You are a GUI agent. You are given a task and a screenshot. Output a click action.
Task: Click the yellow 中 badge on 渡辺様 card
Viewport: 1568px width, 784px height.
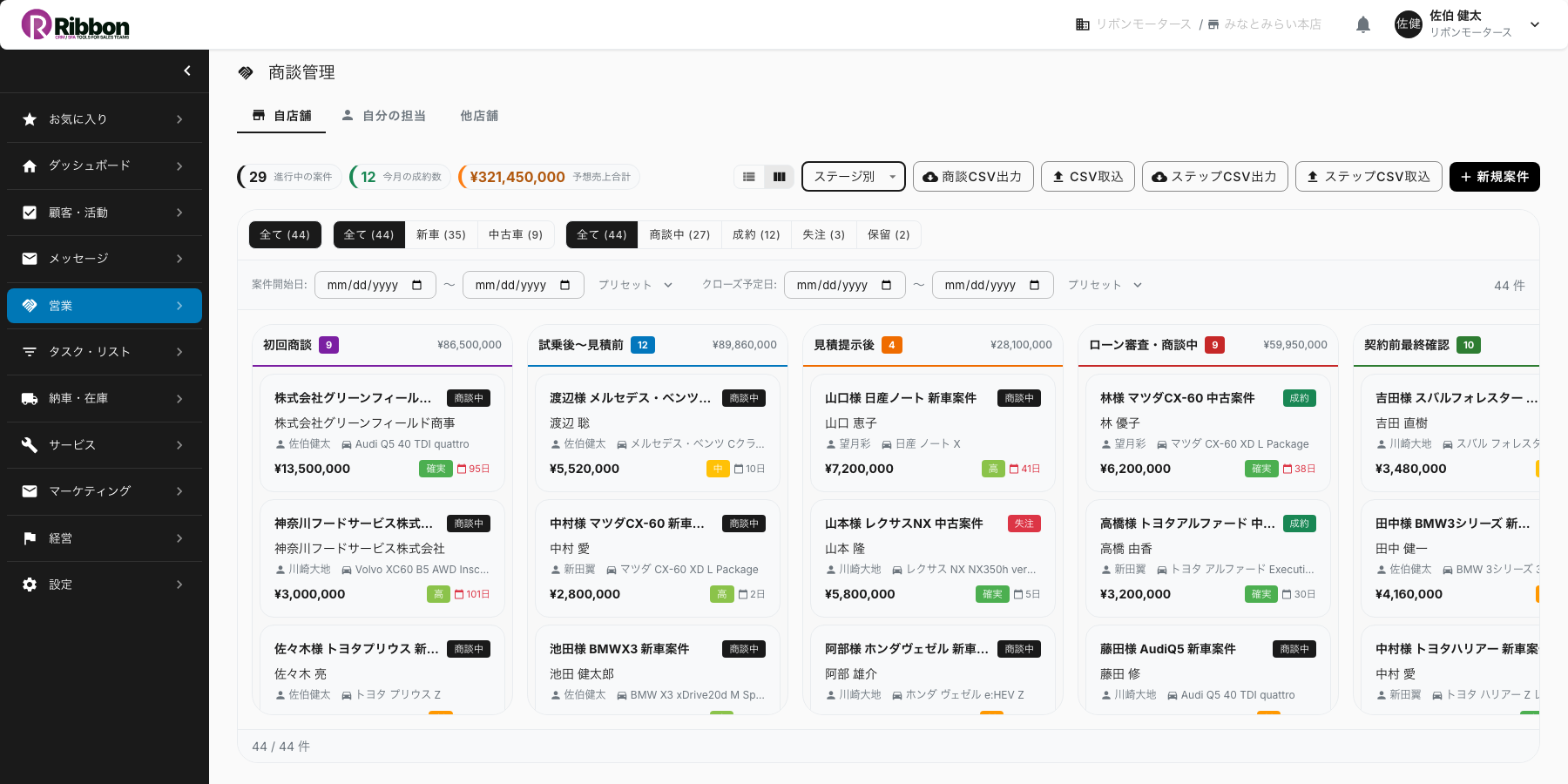pyautogui.click(x=718, y=469)
